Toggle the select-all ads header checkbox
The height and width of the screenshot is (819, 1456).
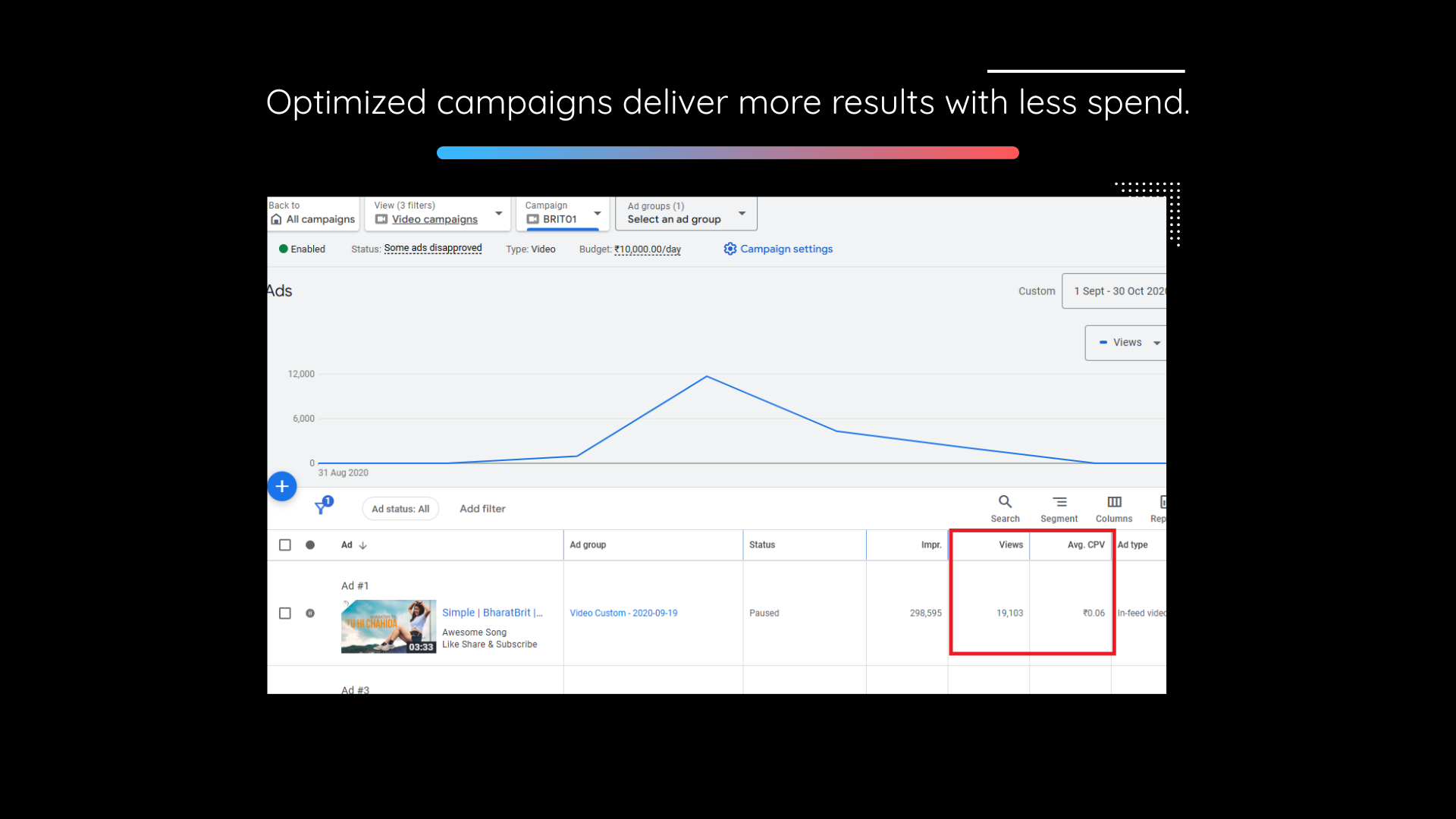[x=285, y=545]
